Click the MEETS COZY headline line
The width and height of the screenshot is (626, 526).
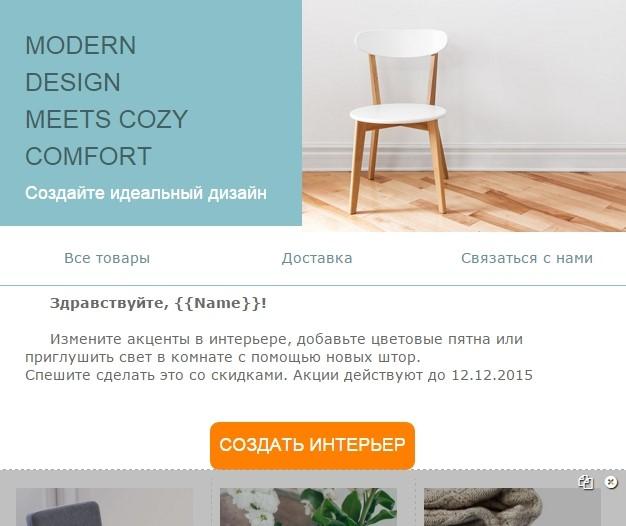pos(106,119)
